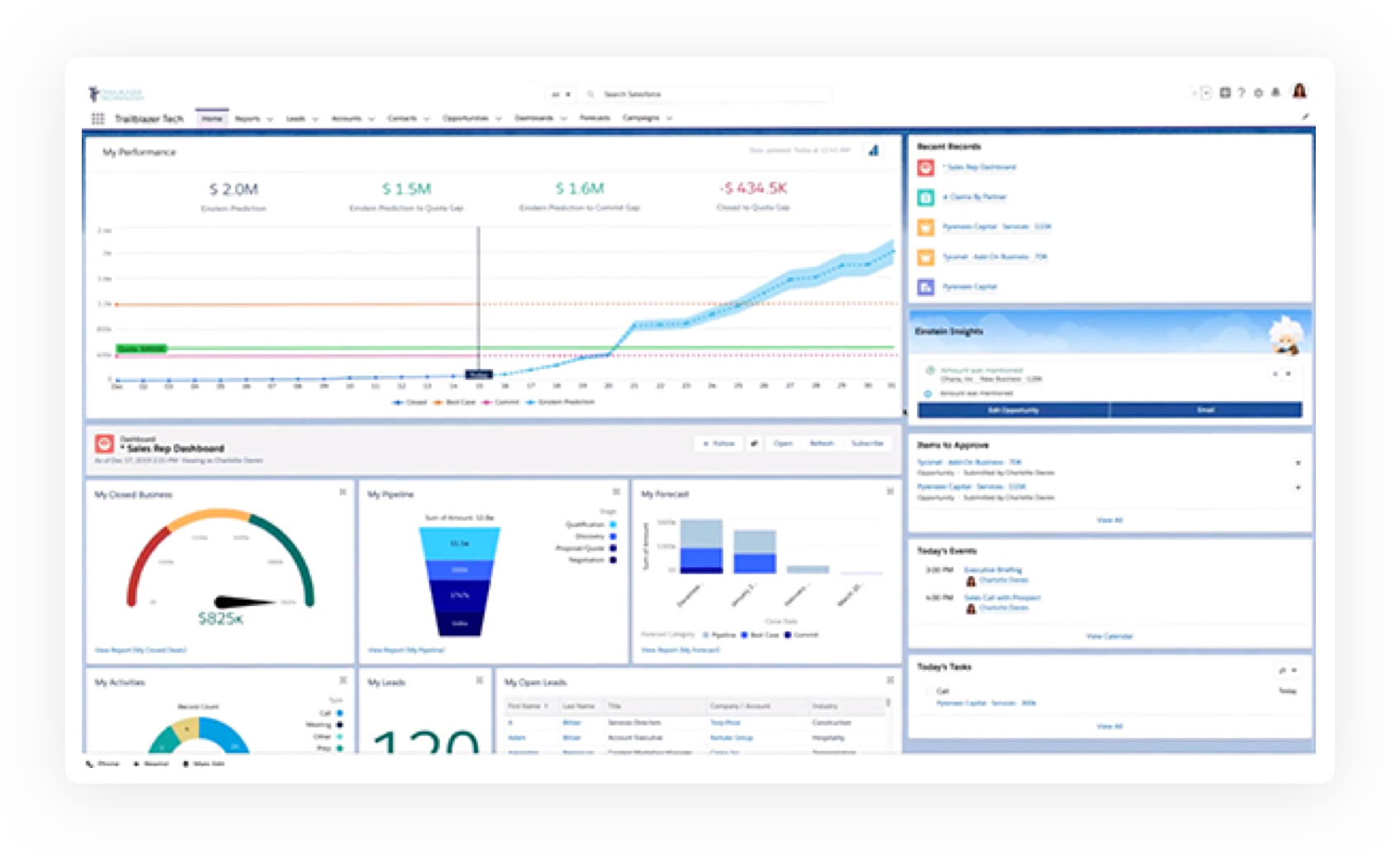Refresh the Sales Rep Dashboard
1400x857 pixels.
[x=823, y=443]
